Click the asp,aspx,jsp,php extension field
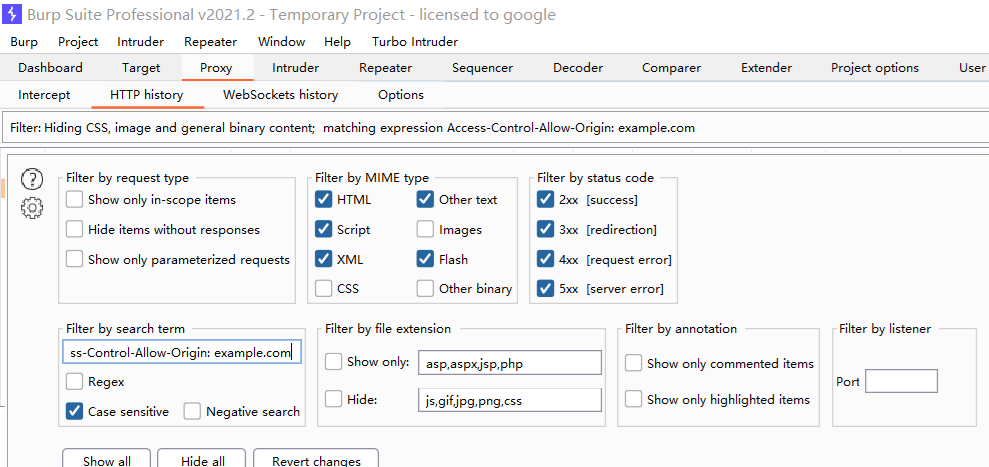989x467 pixels. pyautogui.click(x=510, y=363)
